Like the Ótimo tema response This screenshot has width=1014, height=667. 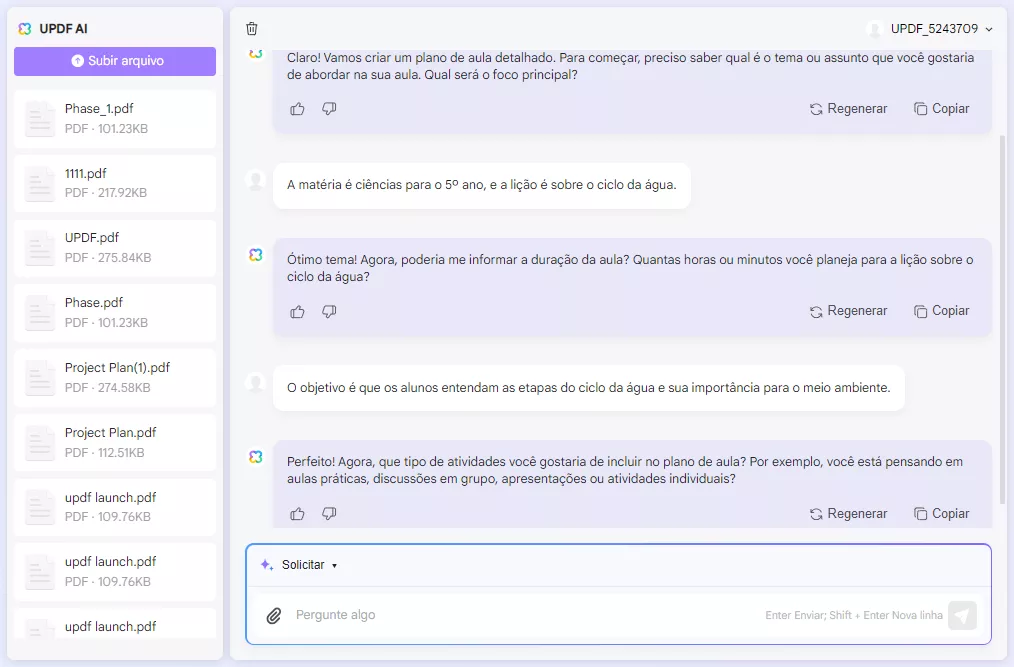point(297,311)
